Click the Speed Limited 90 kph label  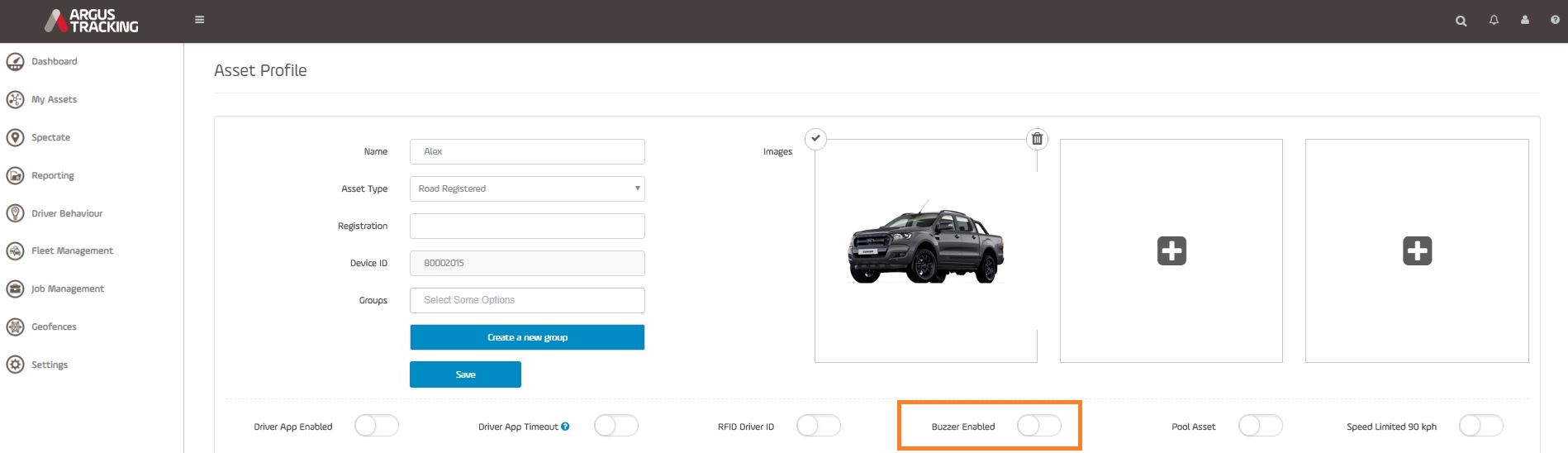pos(1391,427)
